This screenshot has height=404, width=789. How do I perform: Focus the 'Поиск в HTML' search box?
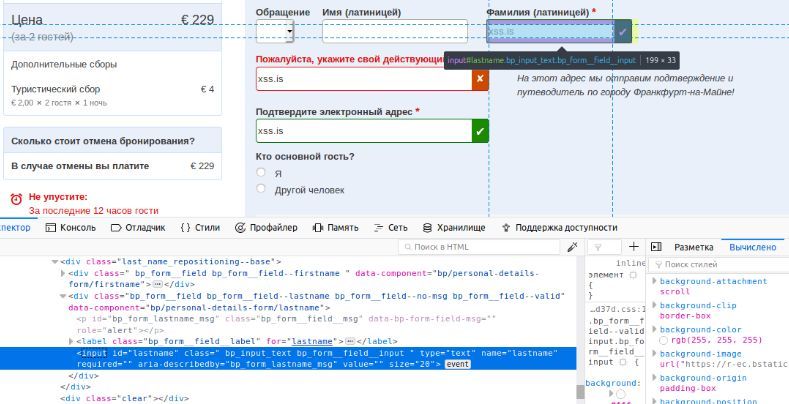pyautogui.click(x=479, y=247)
